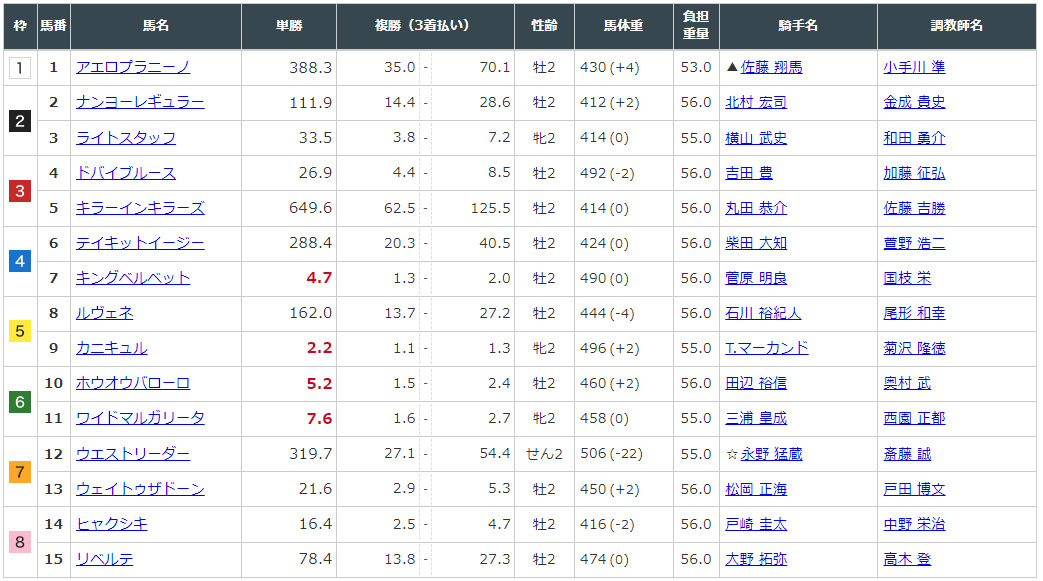This screenshot has height=581, width=1043.
Task: Click the green frame number 6 box
Action: tap(20, 401)
